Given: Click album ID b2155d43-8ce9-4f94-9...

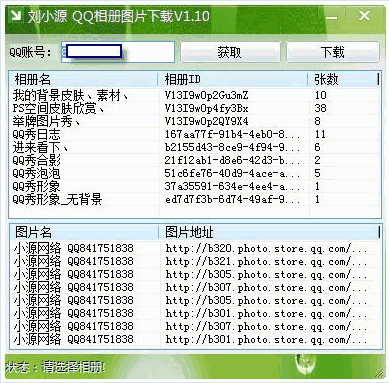Looking at the screenshot, I should [232, 147].
